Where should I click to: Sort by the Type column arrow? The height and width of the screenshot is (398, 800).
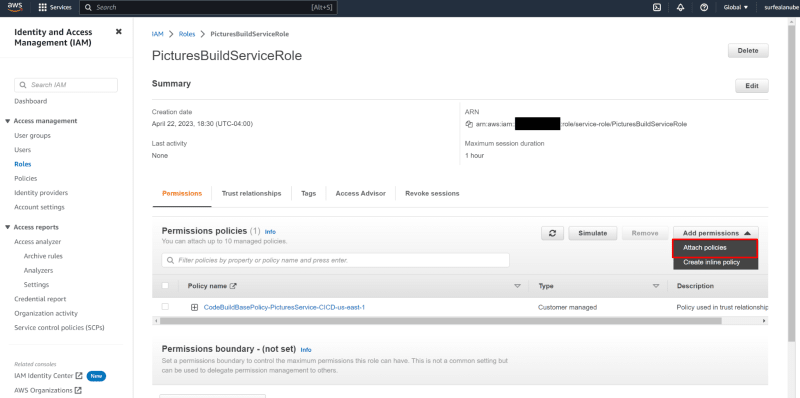pyautogui.click(x=656, y=286)
